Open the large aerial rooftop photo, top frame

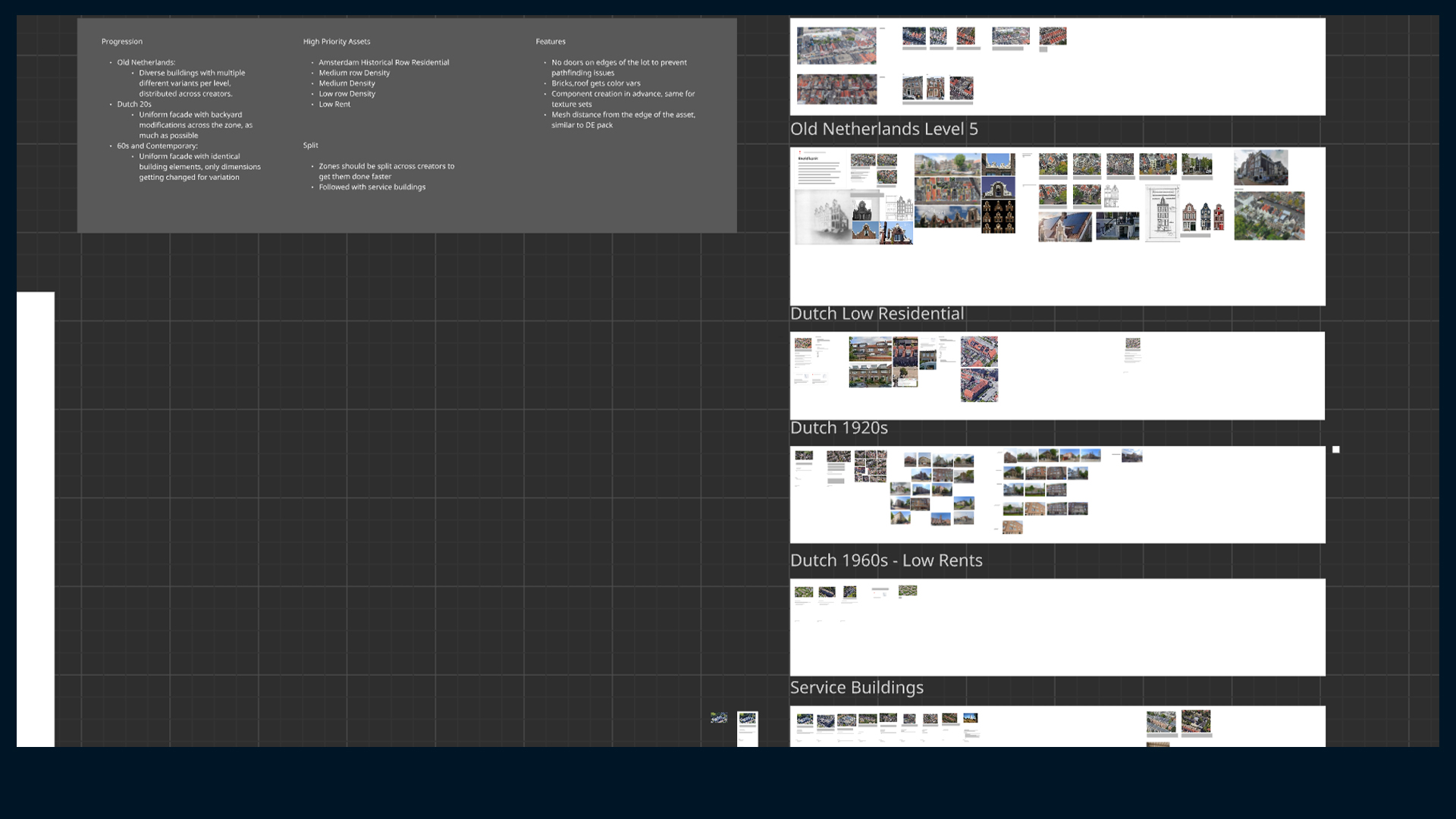click(836, 46)
